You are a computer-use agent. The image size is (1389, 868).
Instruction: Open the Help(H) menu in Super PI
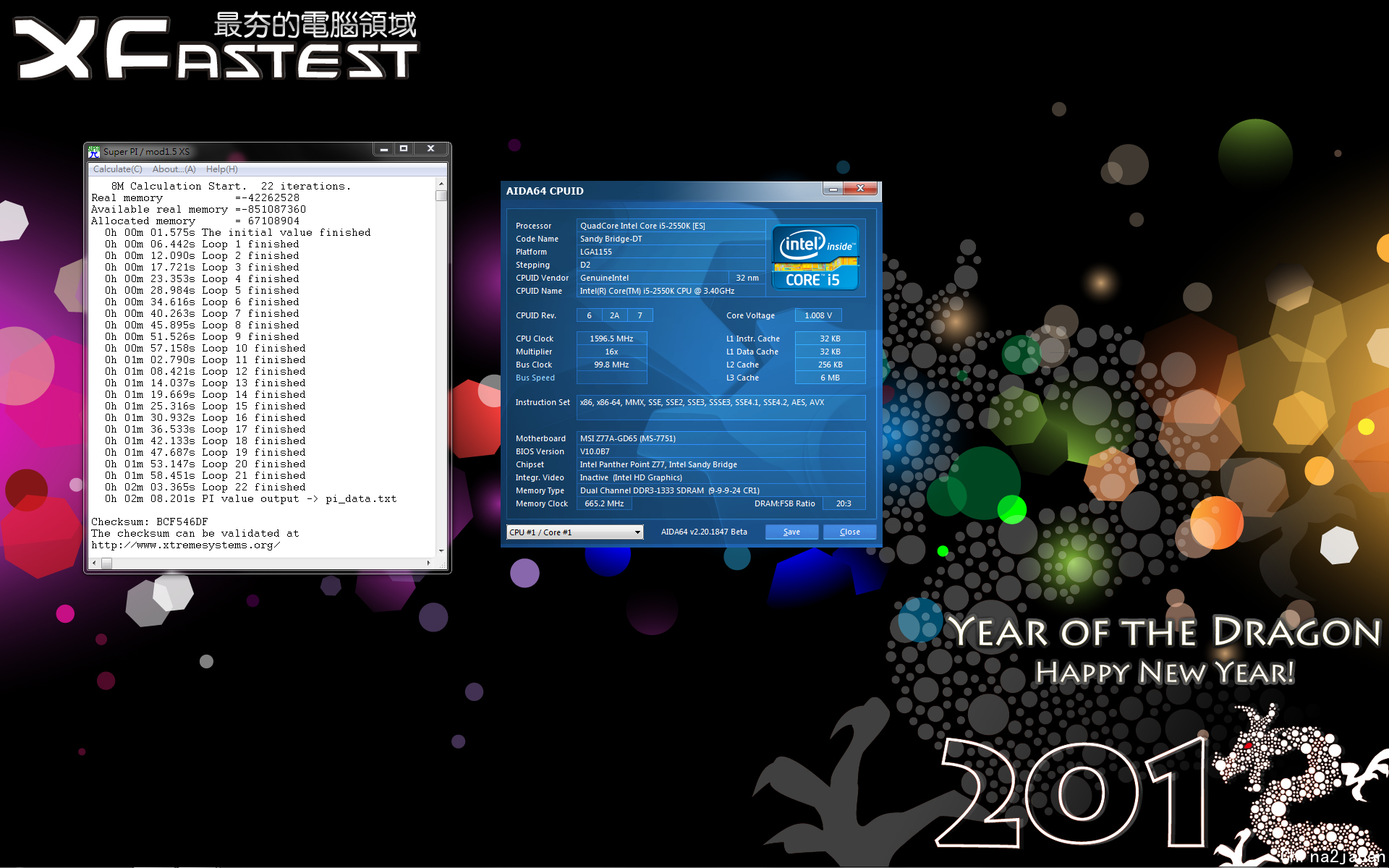pos(221,169)
